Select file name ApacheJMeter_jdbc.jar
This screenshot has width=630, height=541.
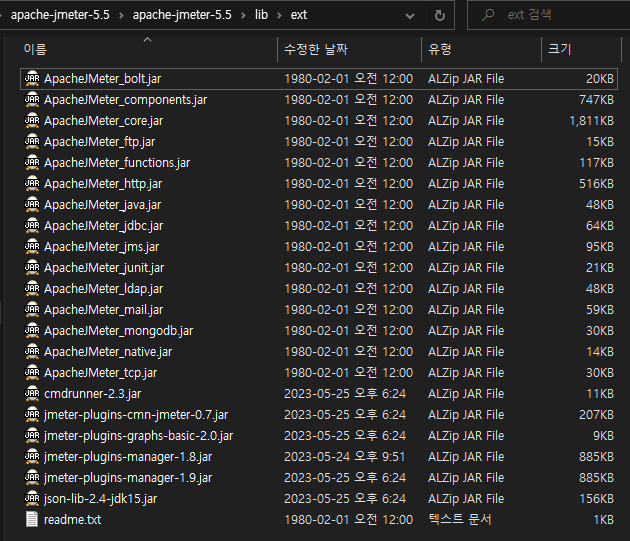(x=103, y=225)
